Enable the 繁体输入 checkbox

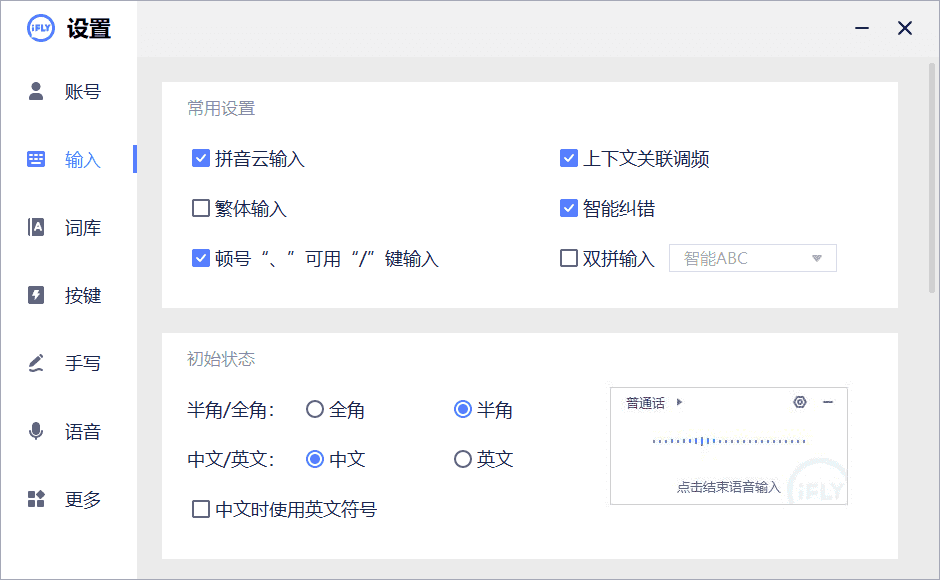(201, 208)
